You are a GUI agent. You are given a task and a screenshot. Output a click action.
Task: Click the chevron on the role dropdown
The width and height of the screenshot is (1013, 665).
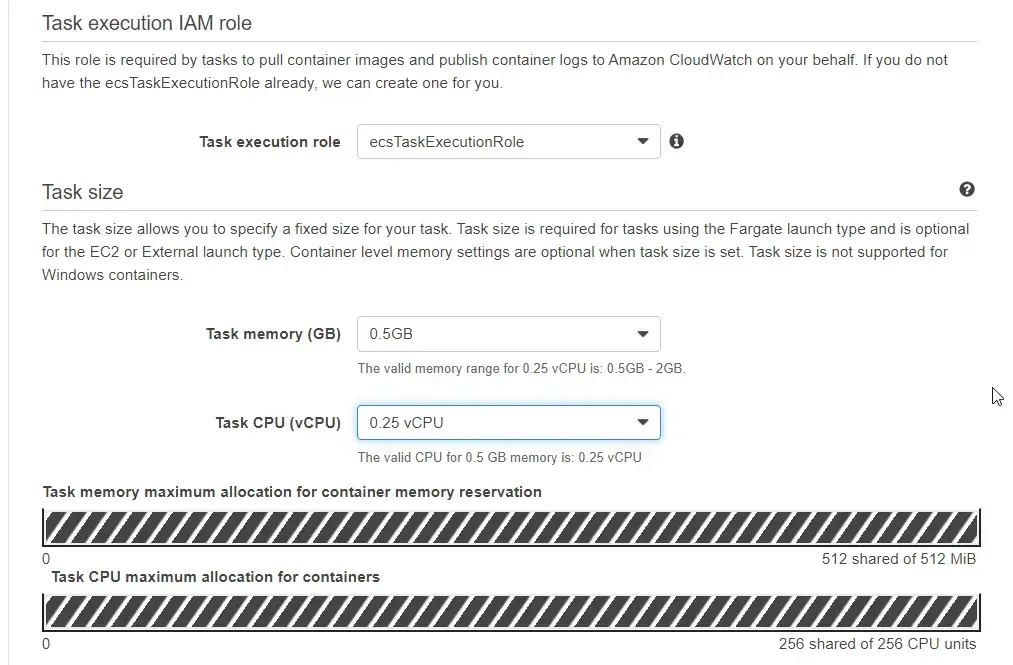tap(643, 141)
